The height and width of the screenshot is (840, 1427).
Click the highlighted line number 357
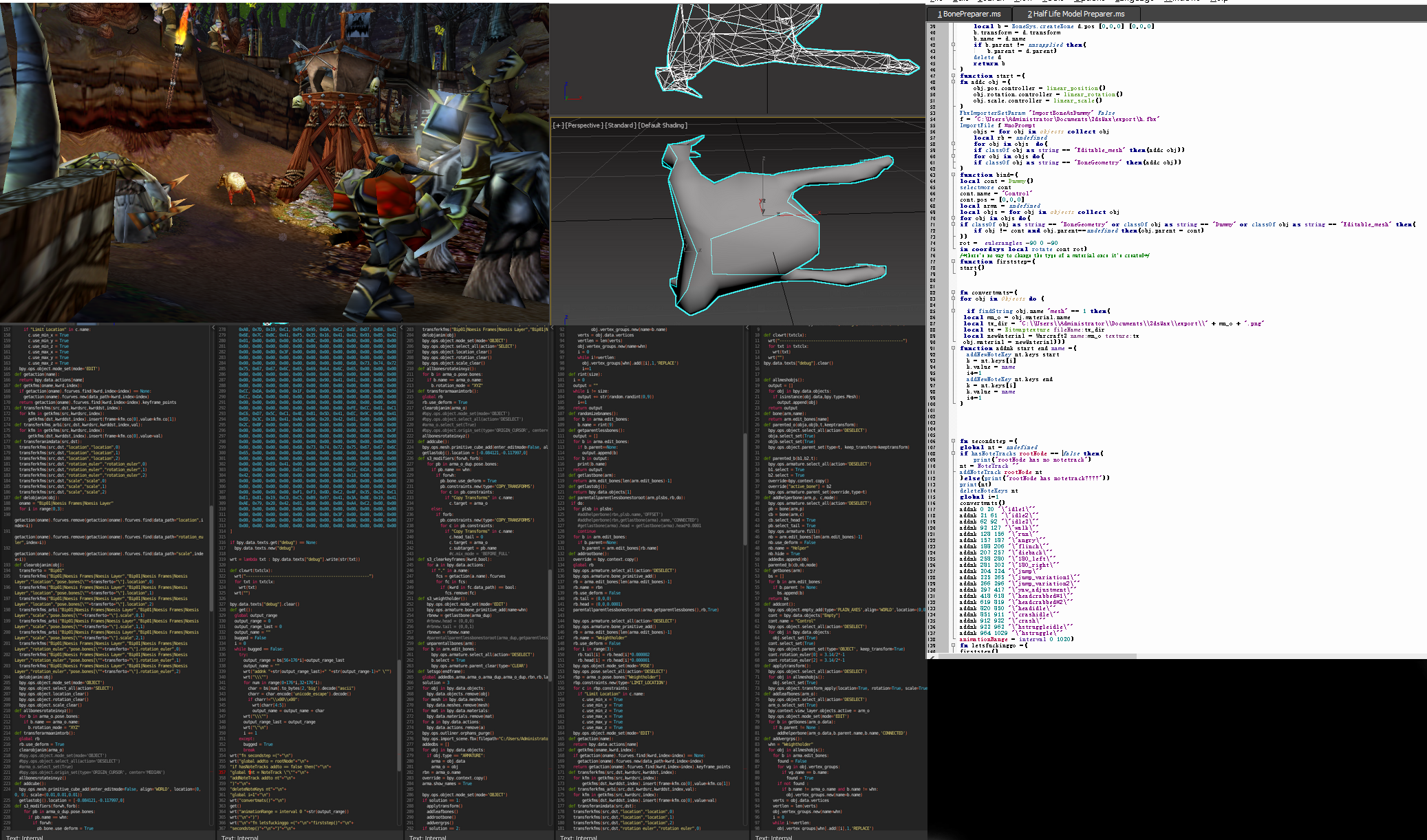pos(222,772)
